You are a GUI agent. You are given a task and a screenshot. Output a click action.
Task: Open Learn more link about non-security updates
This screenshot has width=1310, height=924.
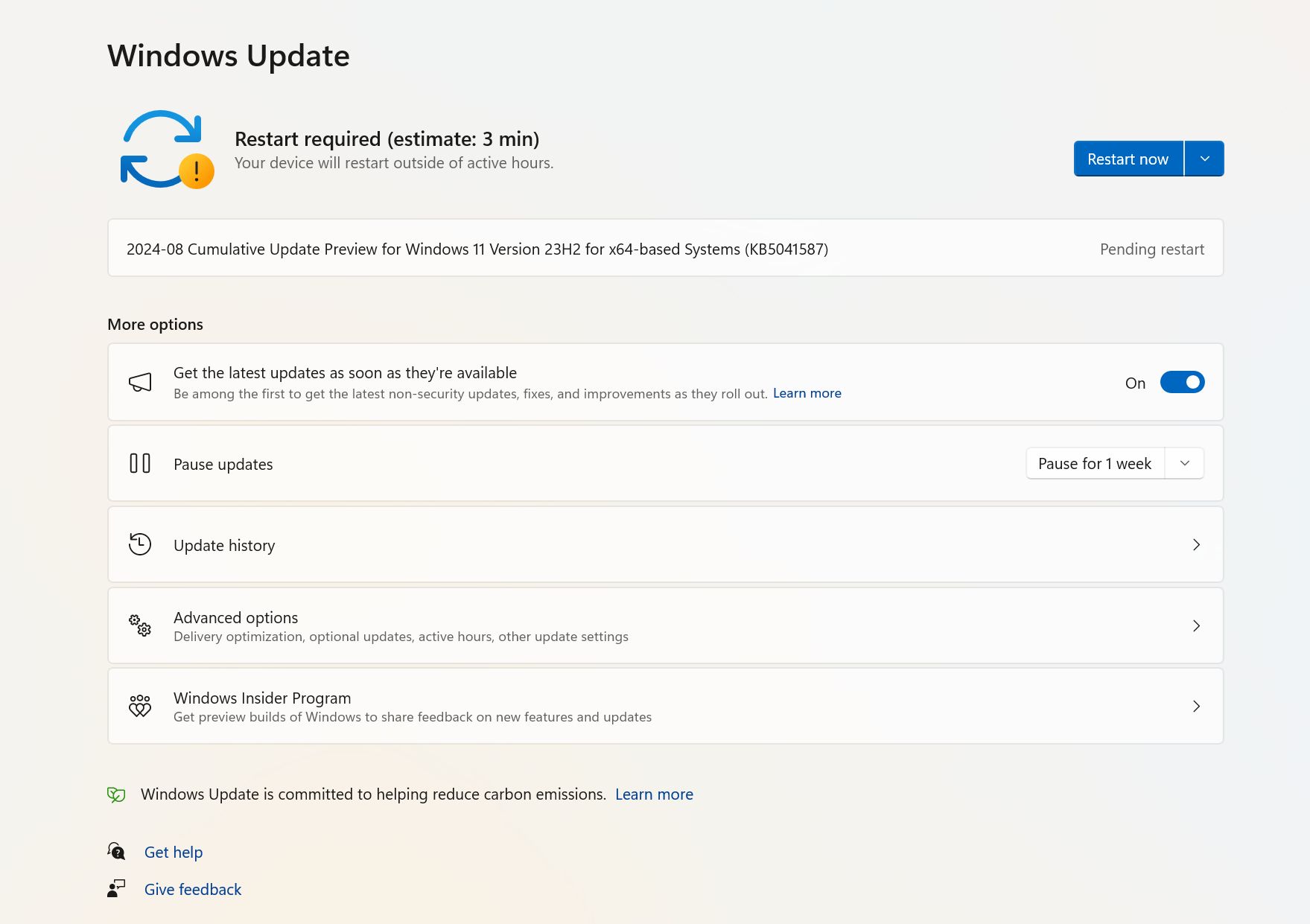point(807,393)
